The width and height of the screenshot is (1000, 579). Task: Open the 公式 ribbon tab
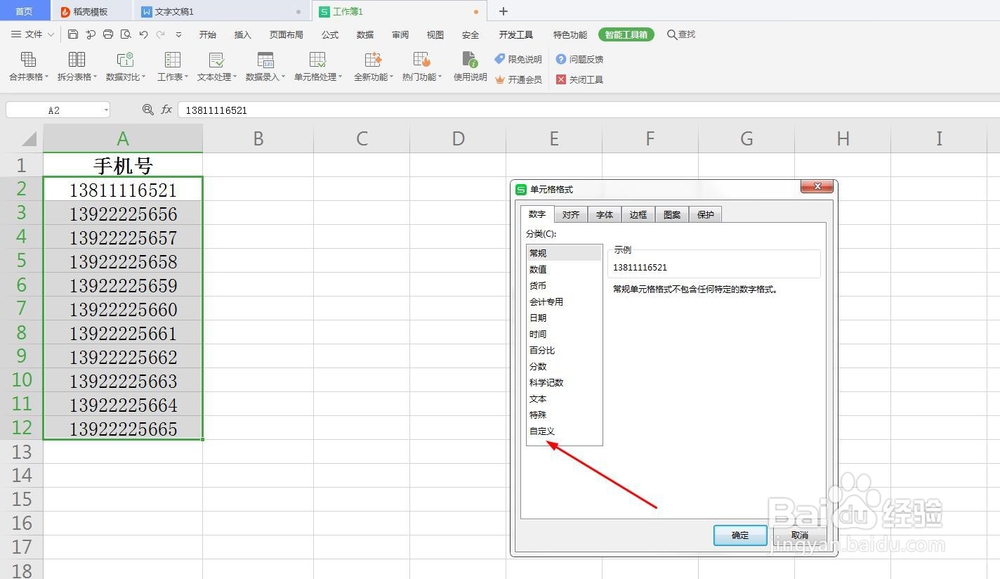[x=330, y=34]
